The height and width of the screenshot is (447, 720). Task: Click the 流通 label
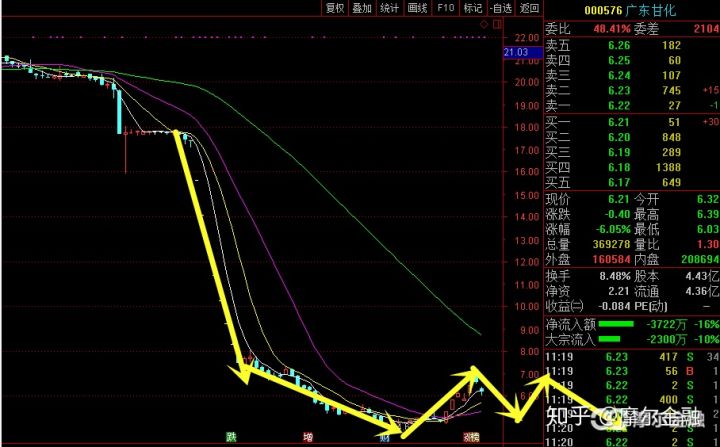647,291
